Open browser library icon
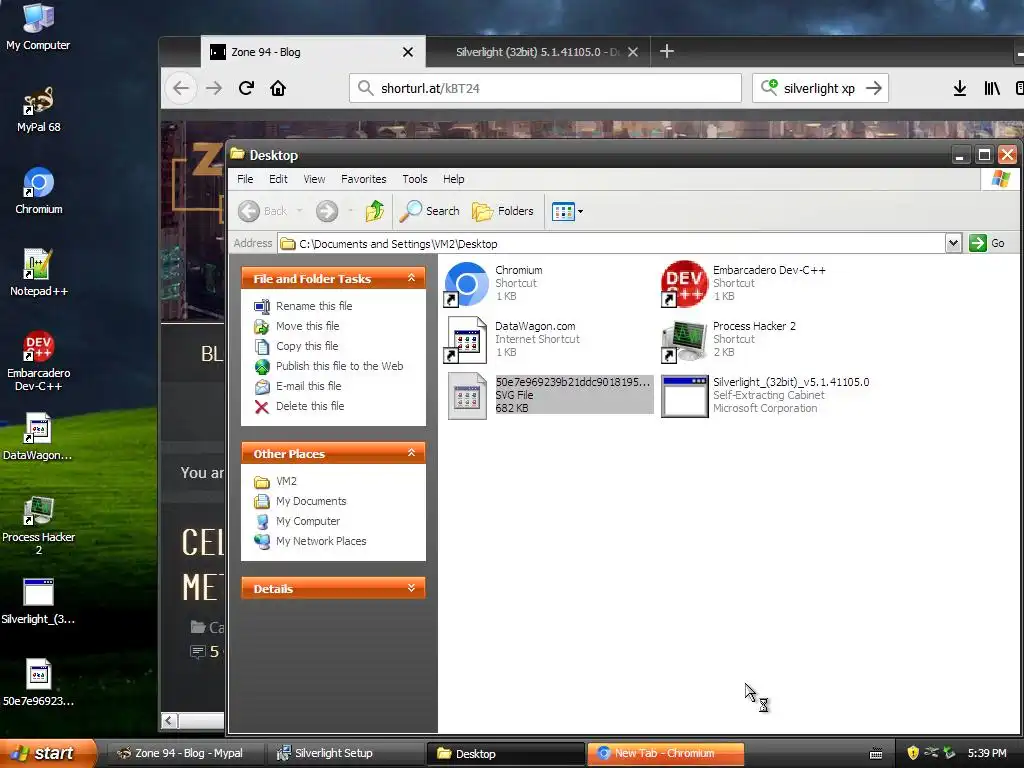 point(991,88)
